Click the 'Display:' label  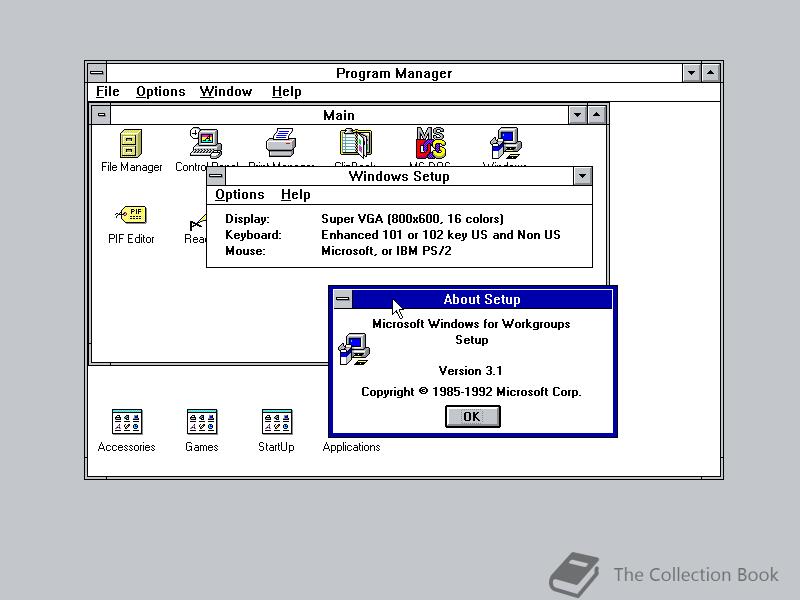(247, 219)
